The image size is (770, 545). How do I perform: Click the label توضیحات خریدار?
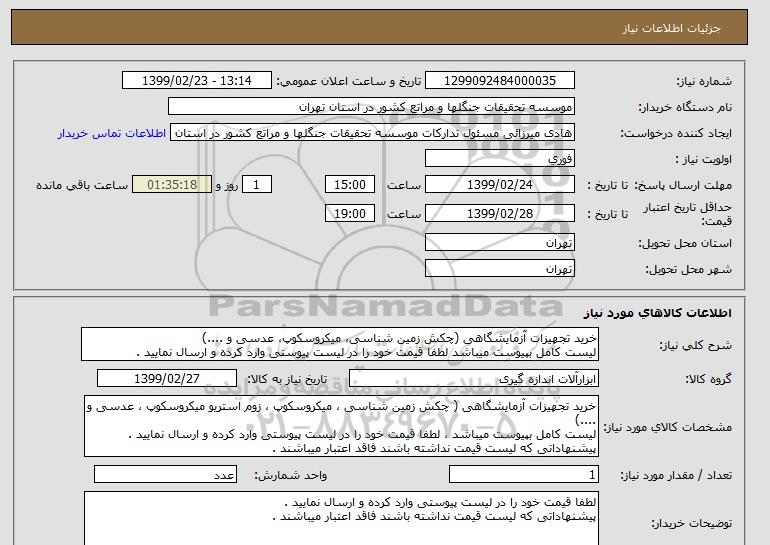[x=691, y=523]
